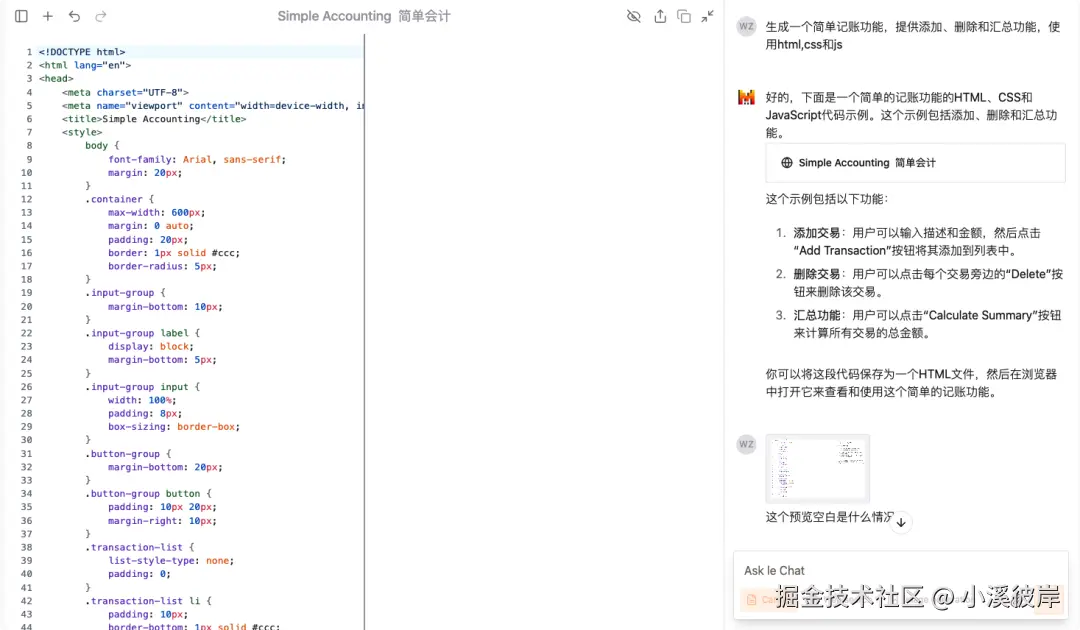Click the orange attachment button near input
This screenshot has width=1080, height=630.
click(751, 599)
